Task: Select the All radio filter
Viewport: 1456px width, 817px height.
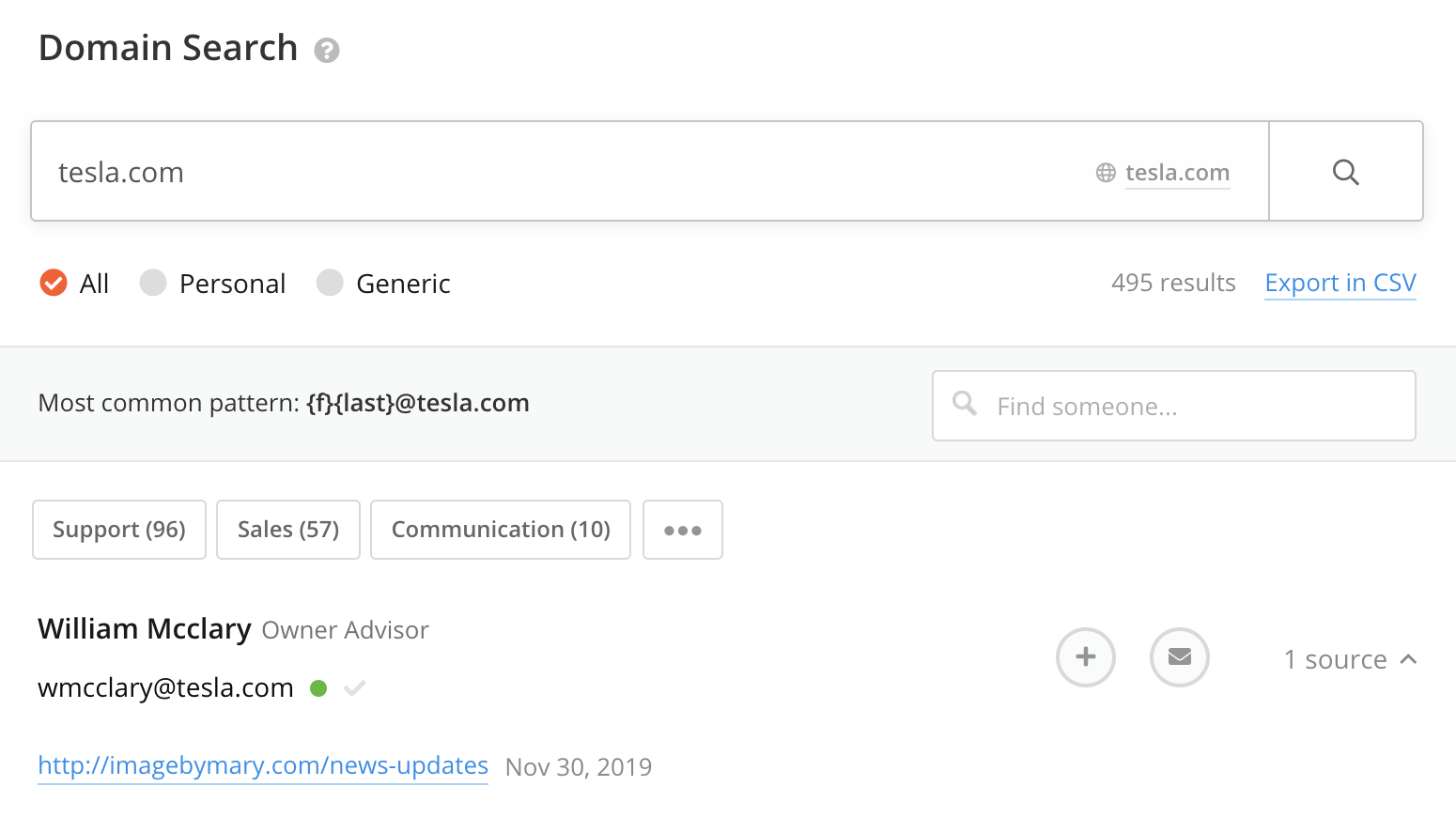Action: [54, 283]
